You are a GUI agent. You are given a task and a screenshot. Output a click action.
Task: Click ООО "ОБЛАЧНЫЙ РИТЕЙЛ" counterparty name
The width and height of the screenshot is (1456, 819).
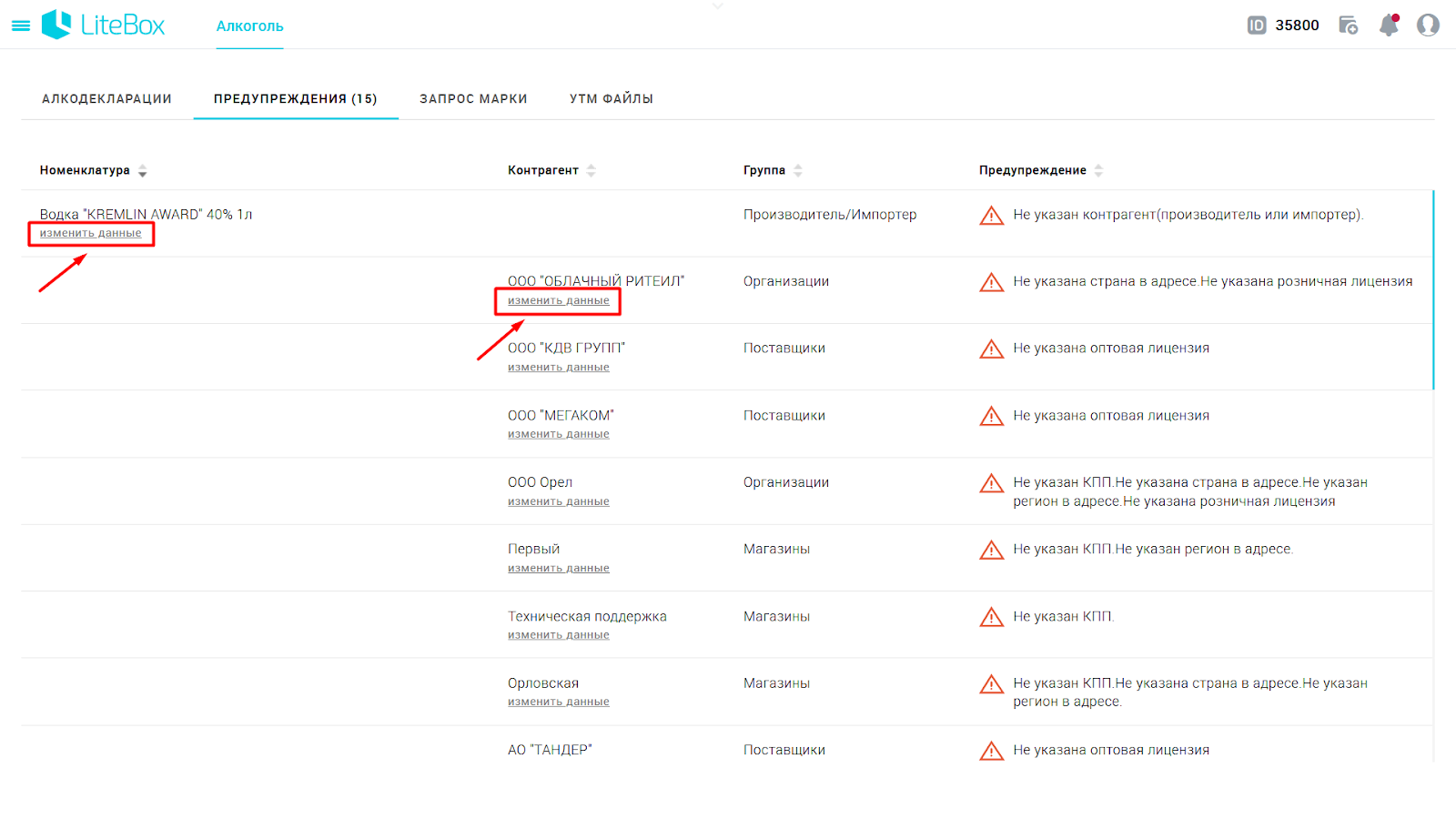(x=596, y=281)
